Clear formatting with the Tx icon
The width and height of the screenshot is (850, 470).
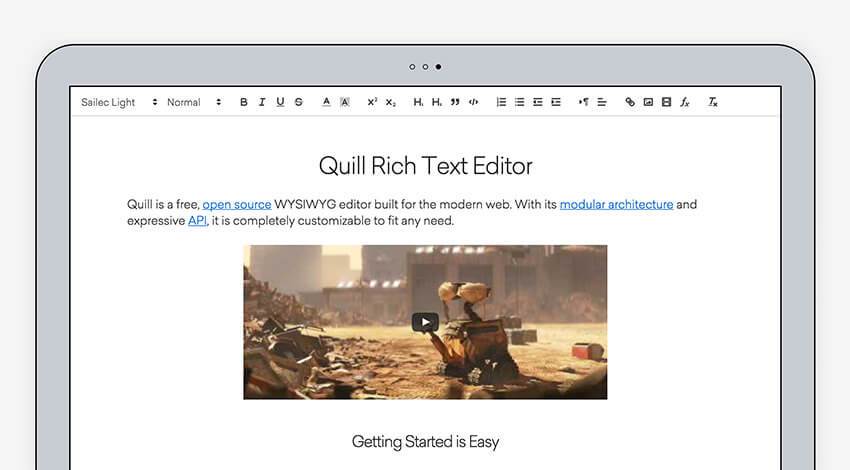coord(713,102)
